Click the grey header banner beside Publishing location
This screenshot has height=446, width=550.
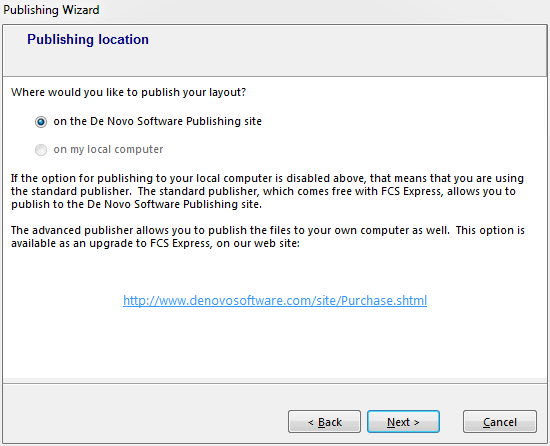pos(347,51)
